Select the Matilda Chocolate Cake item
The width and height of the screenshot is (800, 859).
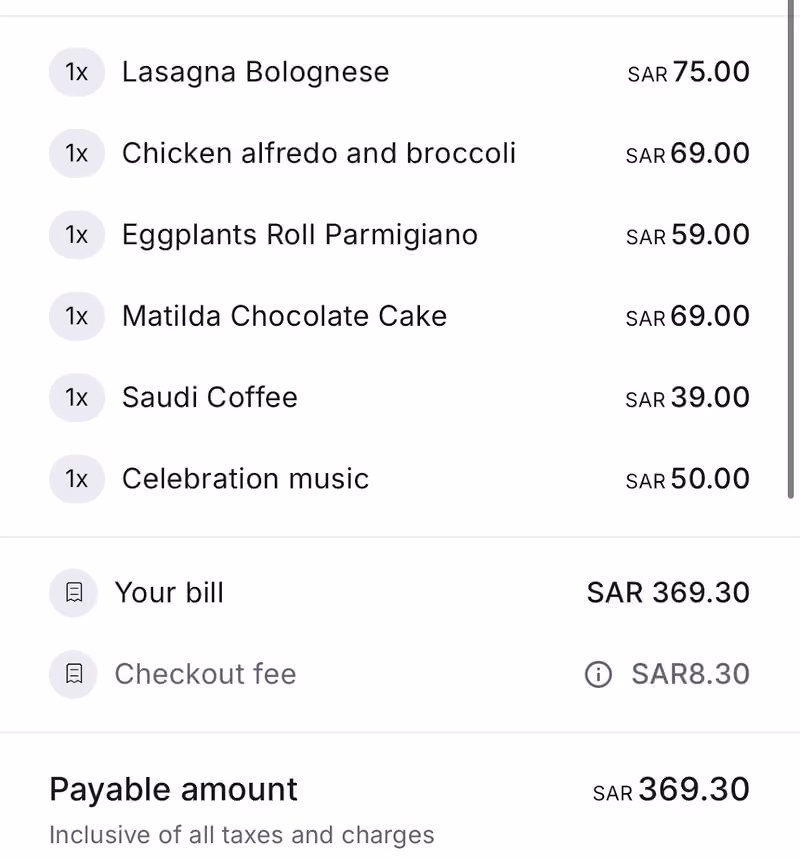(284, 316)
